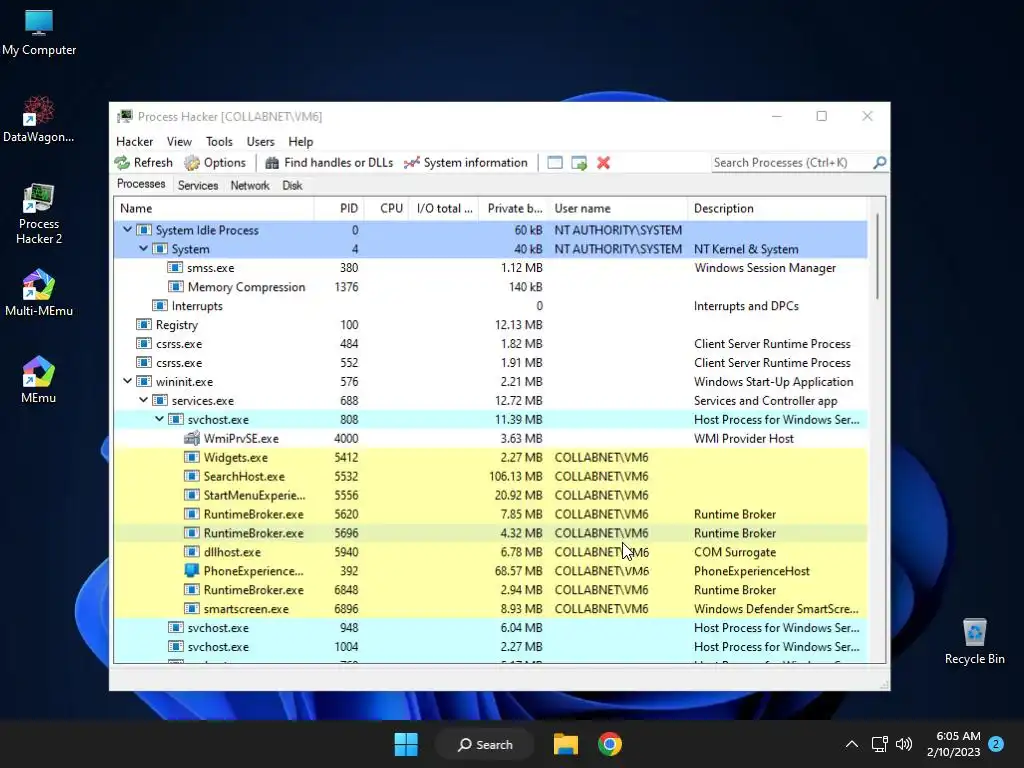Viewport: 1024px width, 768px height.
Task: Click the PhoneExperience process icon
Action: 191,571
